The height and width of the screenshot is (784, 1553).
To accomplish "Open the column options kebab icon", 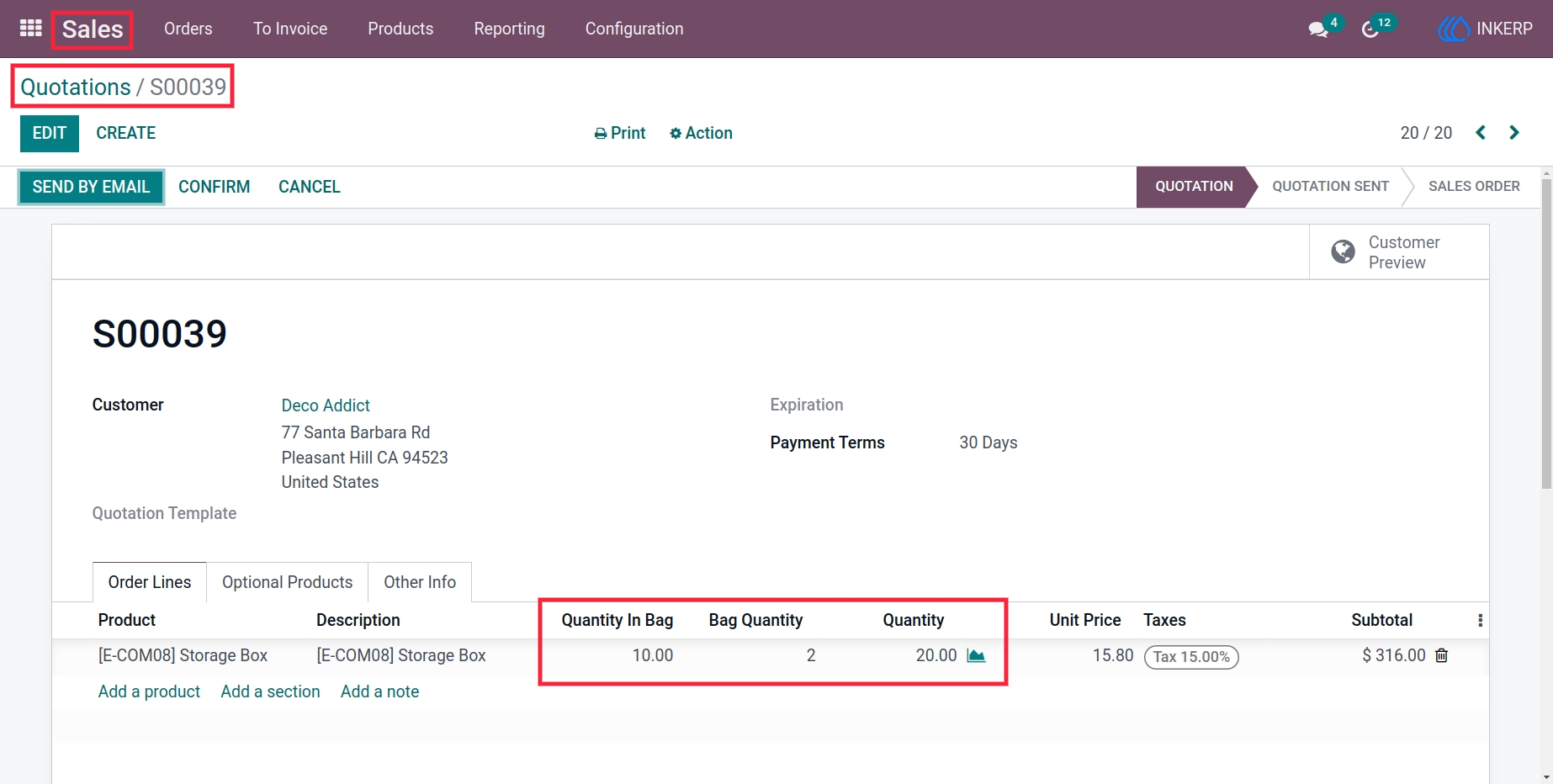I will coord(1480,620).
